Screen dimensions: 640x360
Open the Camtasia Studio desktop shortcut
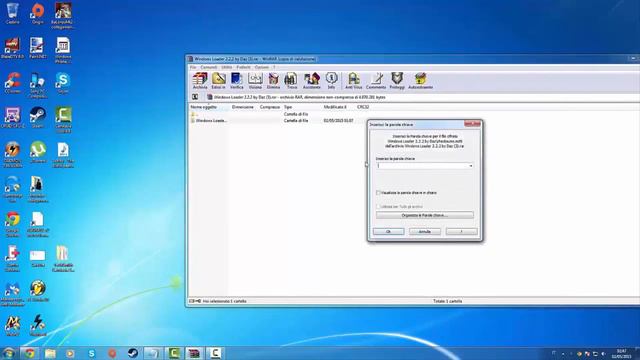coord(63,120)
